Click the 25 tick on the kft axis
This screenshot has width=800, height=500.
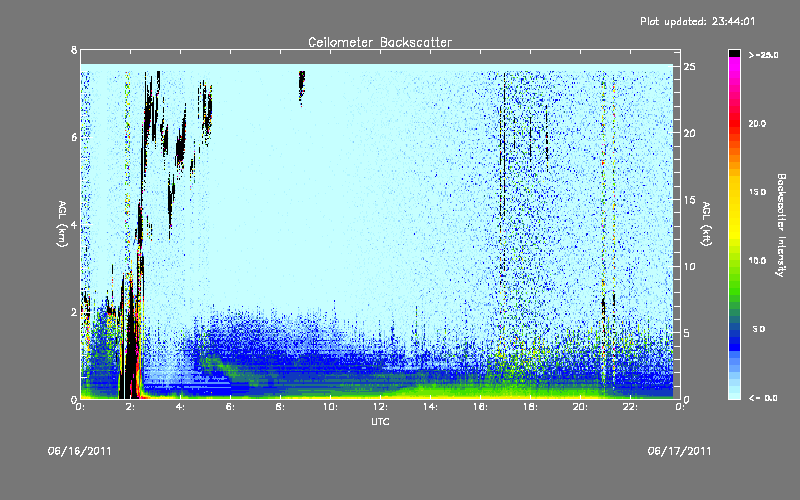click(690, 67)
